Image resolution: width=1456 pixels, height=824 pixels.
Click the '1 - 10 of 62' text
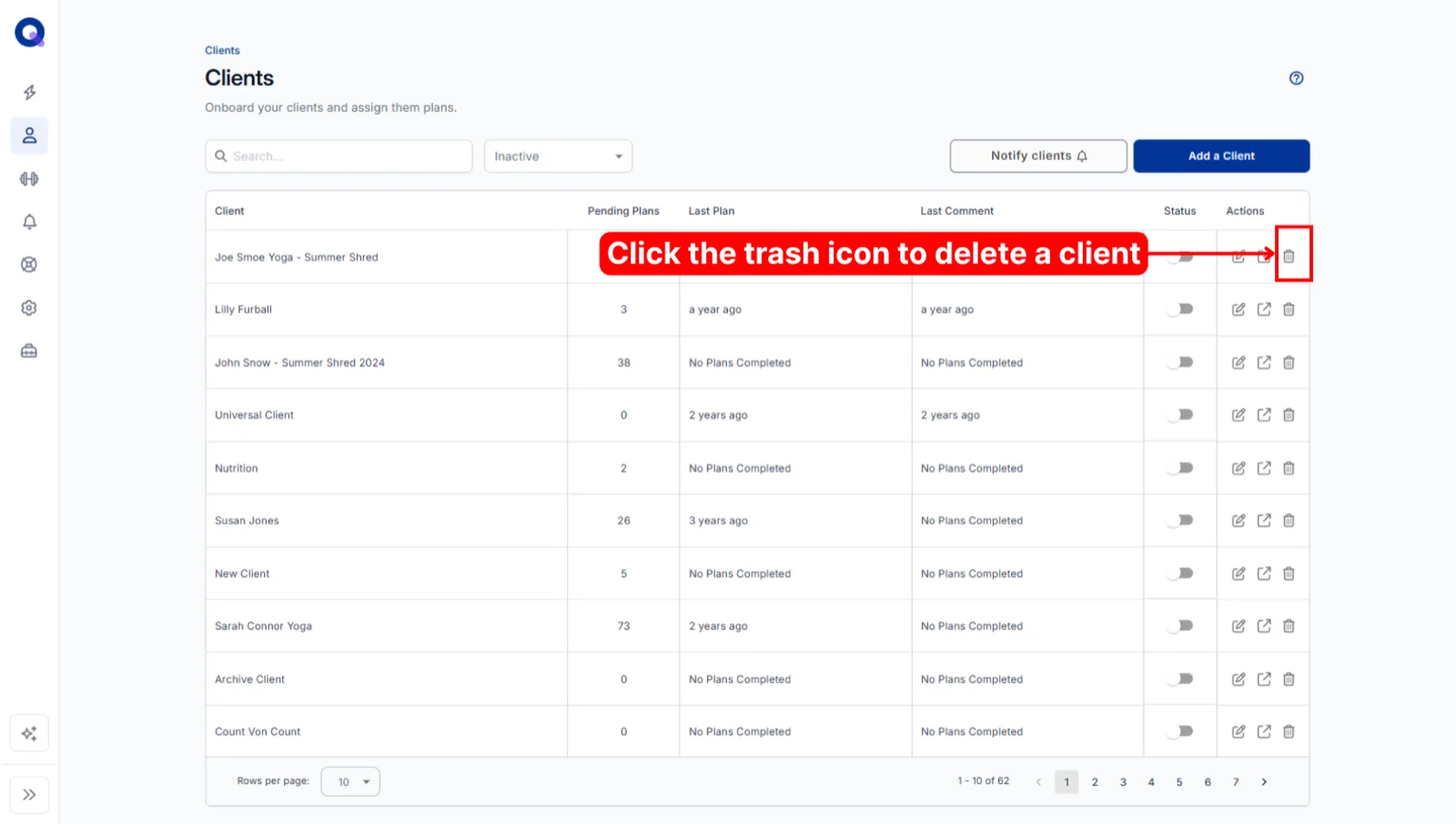(x=983, y=781)
